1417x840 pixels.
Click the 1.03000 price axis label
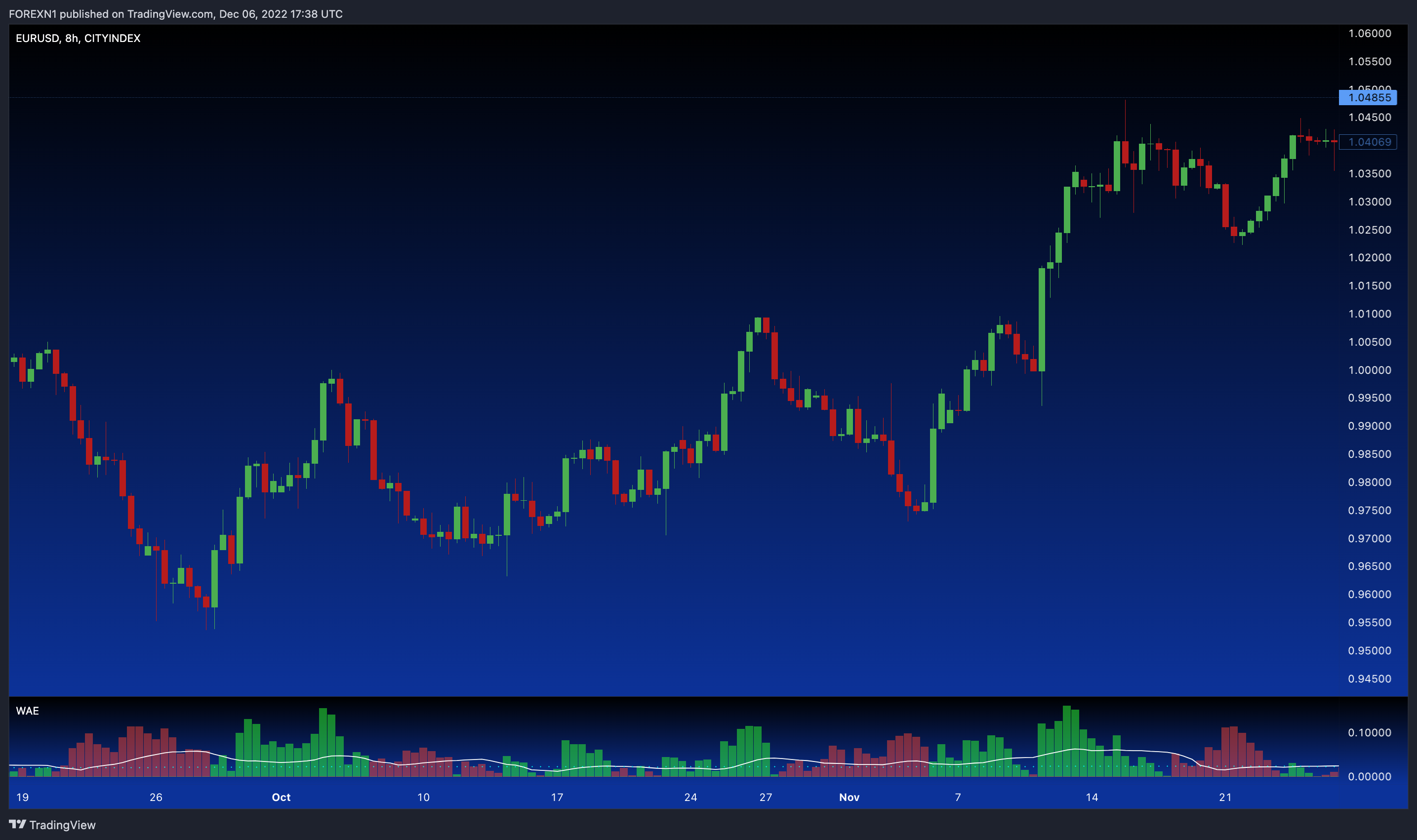[x=1370, y=201]
